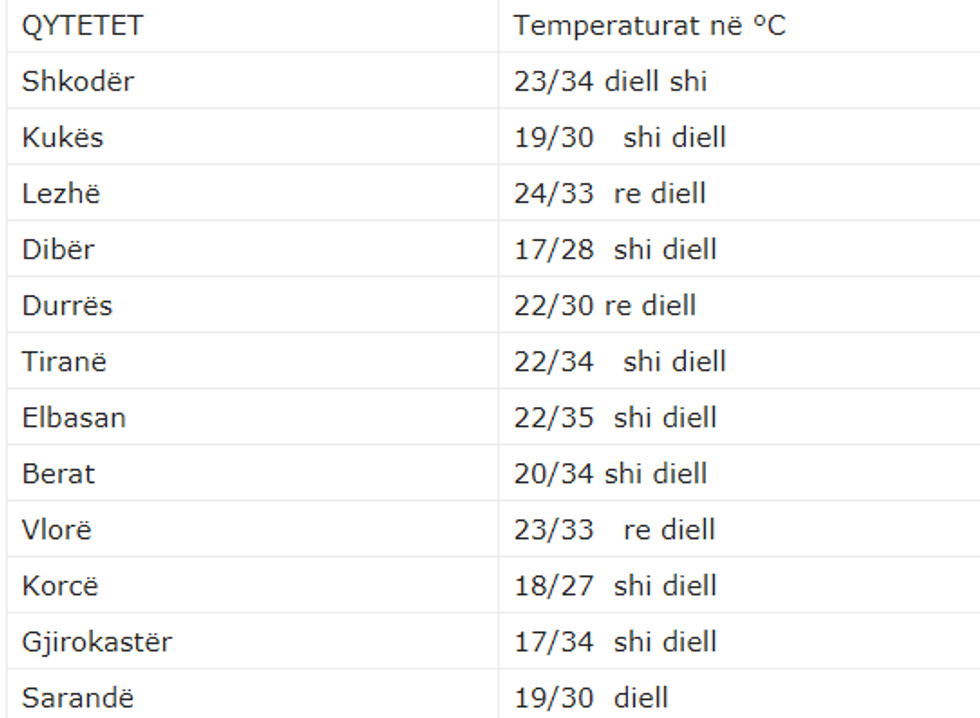The width and height of the screenshot is (980, 718).
Task: Click the QYTETET header cell
Action: click(x=82, y=26)
